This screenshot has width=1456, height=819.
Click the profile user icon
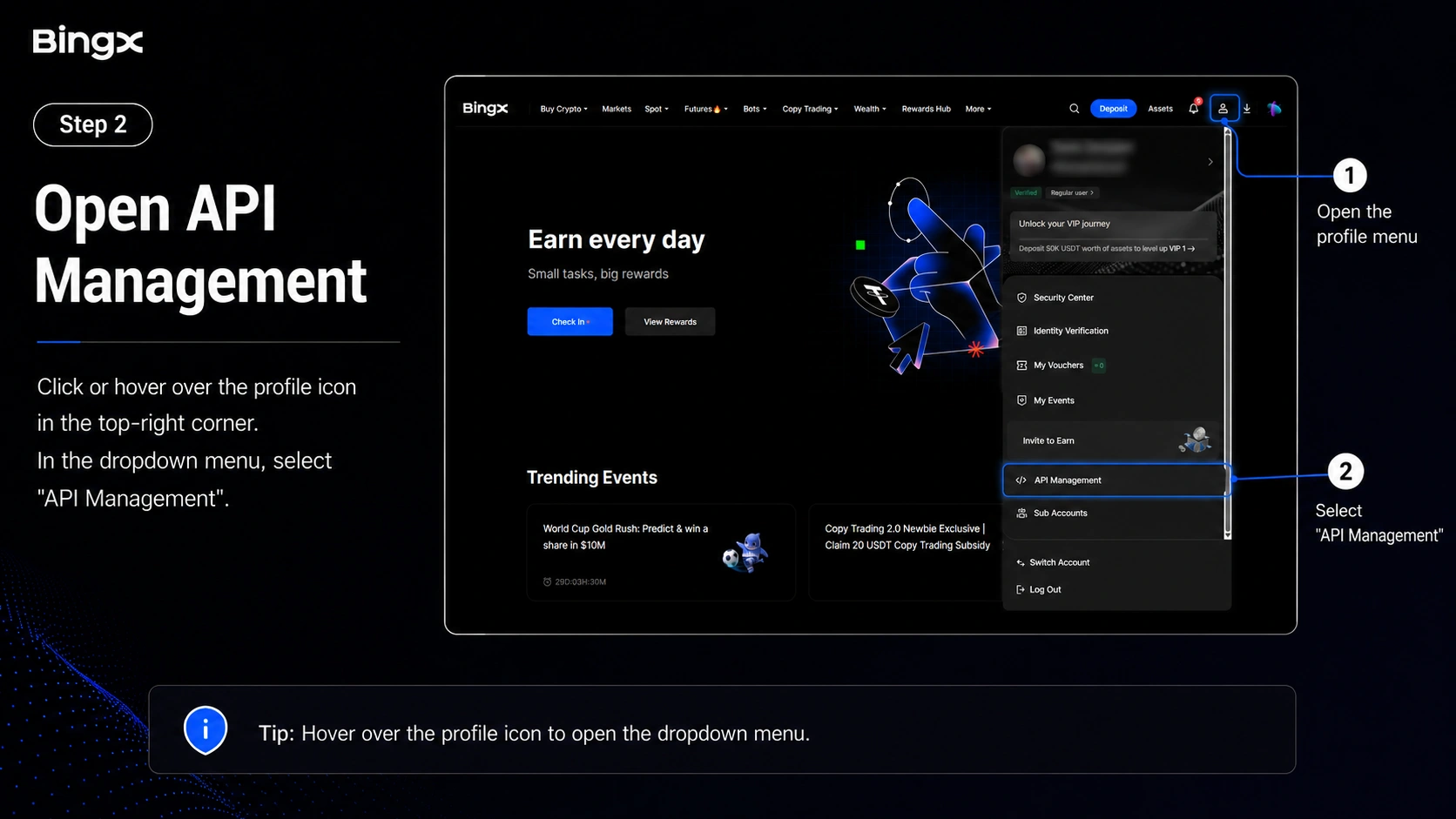[x=1223, y=109]
